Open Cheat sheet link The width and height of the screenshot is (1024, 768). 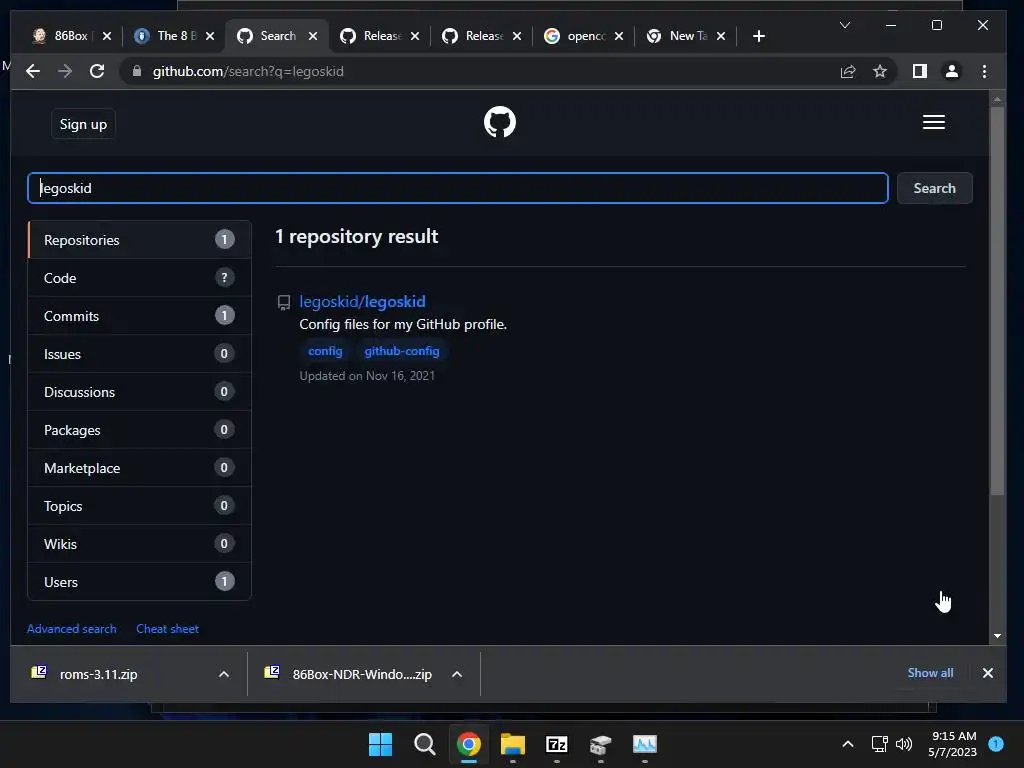click(167, 628)
